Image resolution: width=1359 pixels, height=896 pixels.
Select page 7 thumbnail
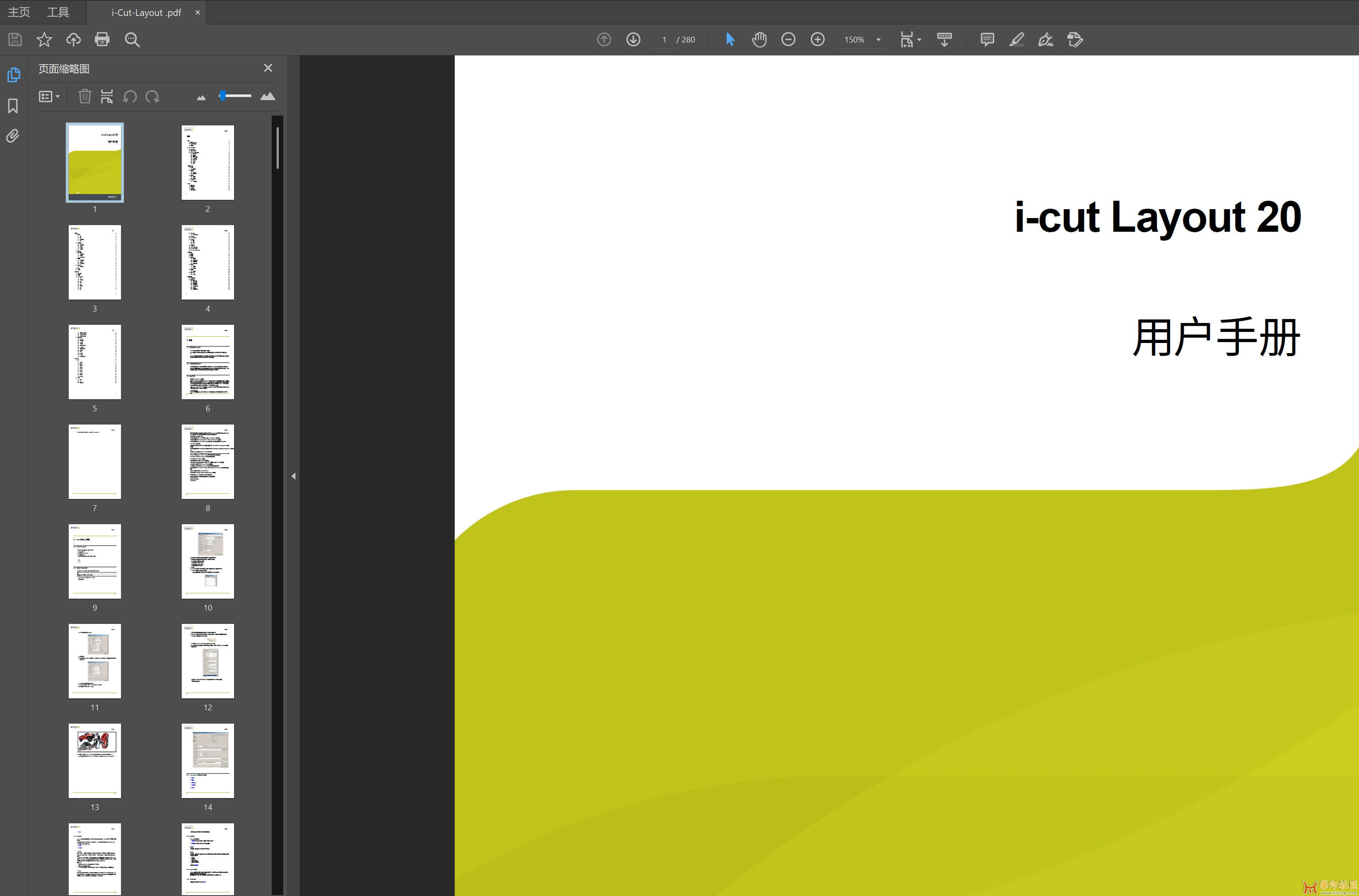(95, 462)
